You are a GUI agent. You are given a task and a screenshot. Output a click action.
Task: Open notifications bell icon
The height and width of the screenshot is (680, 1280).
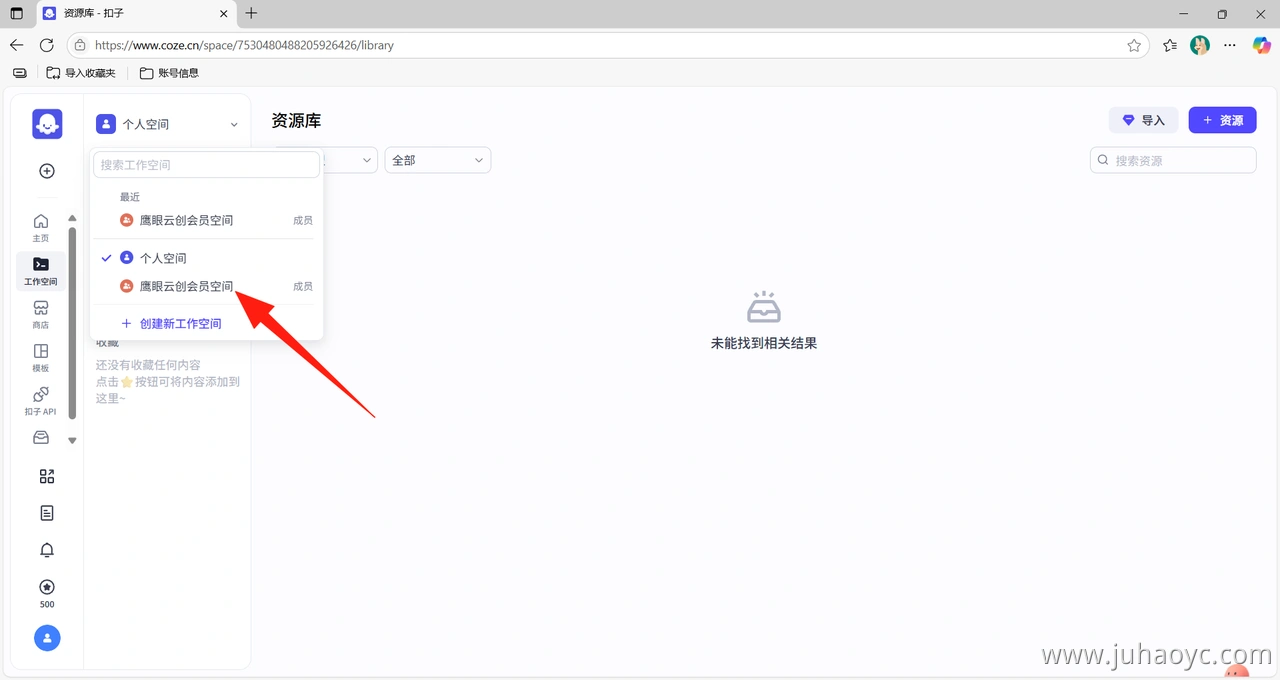pyautogui.click(x=47, y=550)
